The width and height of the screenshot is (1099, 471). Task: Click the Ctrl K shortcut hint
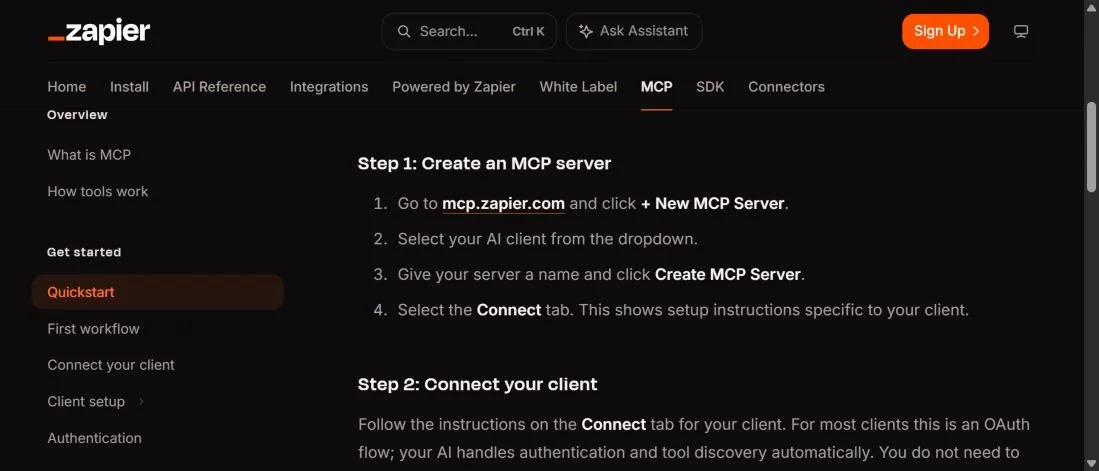click(x=528, y=32)
